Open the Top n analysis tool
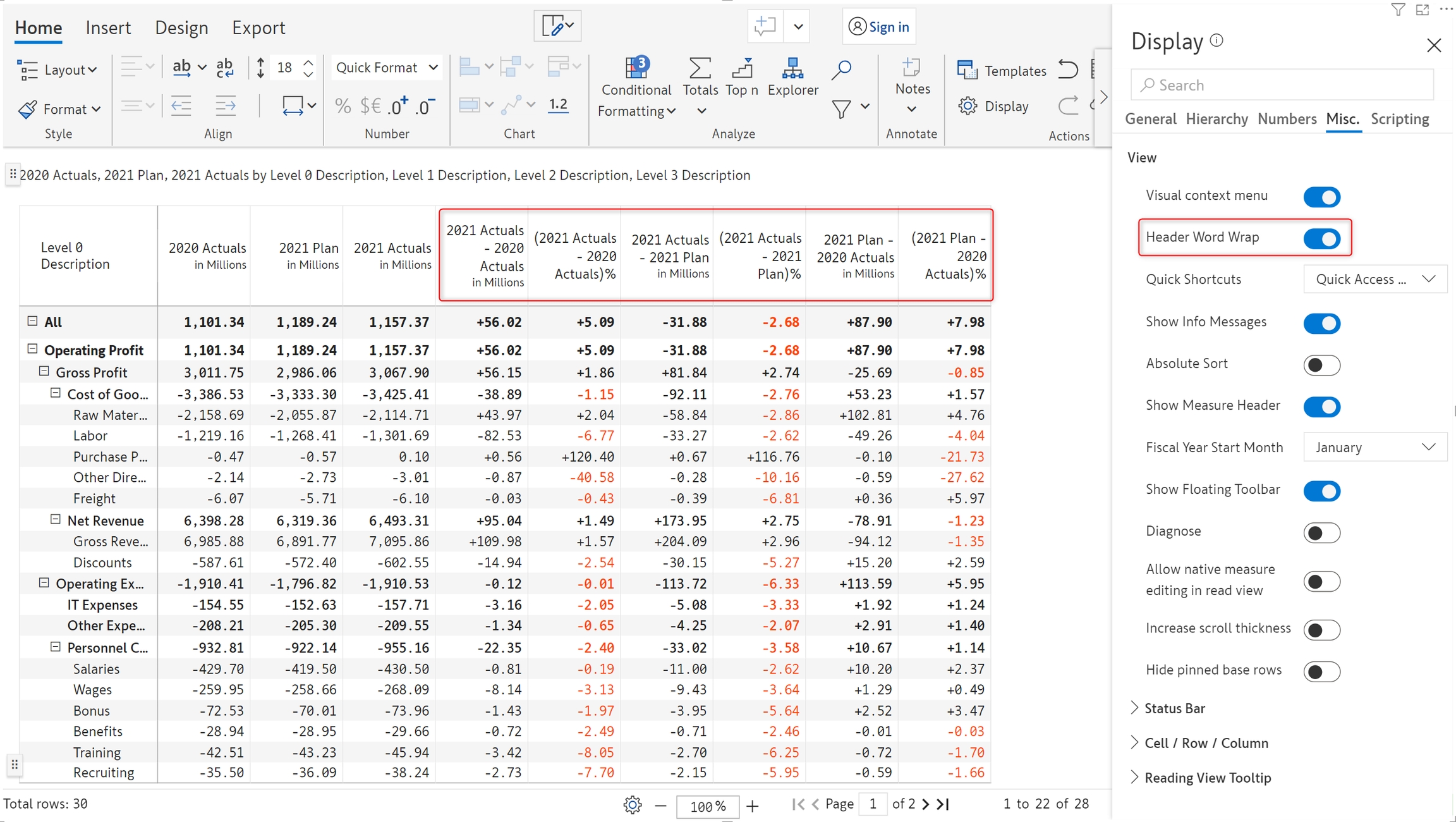This screenshot has width=1456, height=822. click(x=742, y=68)
